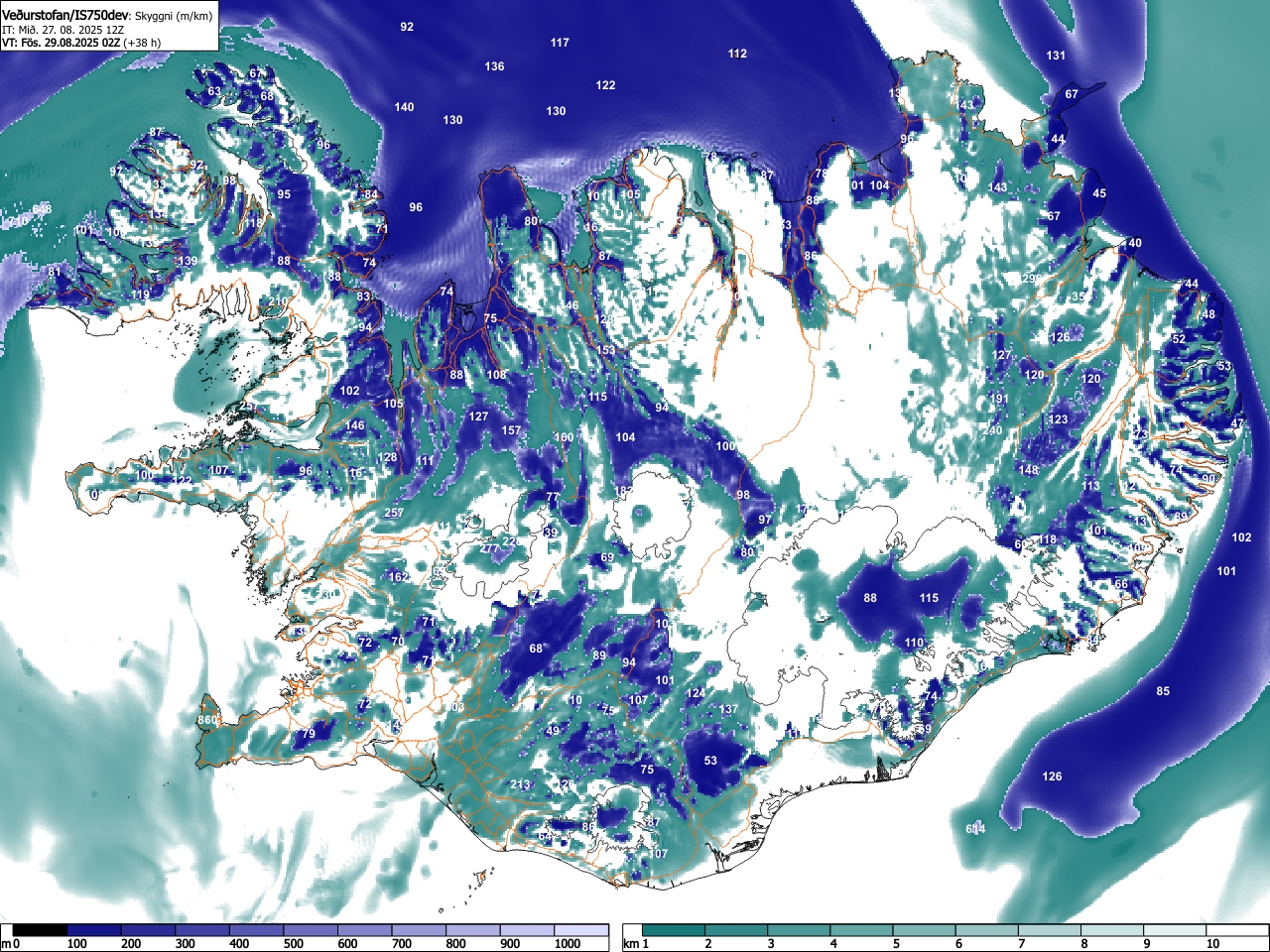Pick the black 0–100 m legend swatch
Image resolution: width=1270 pixels, height=952 pixels.
pyautogui.click(x=41, y=930)
